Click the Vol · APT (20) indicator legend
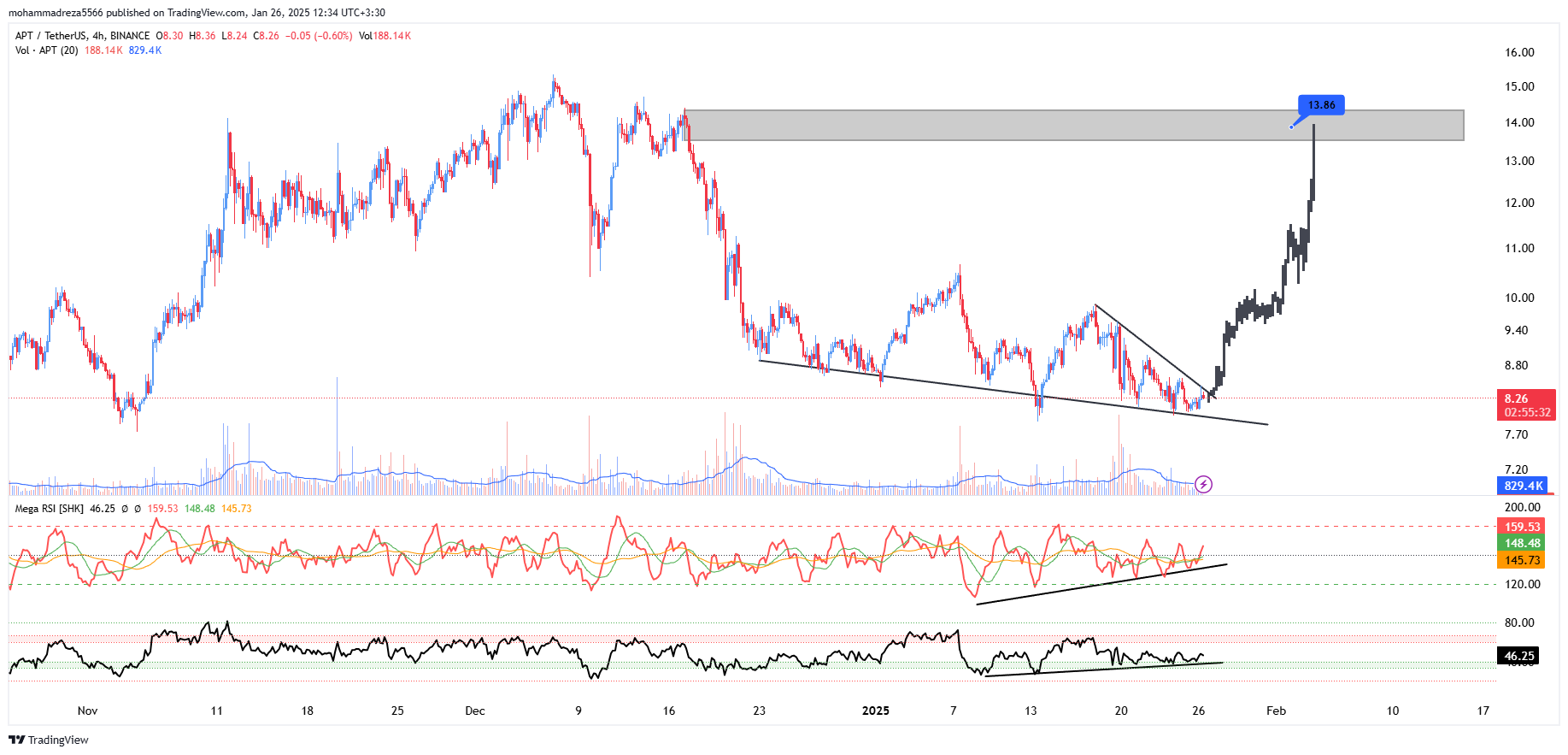Image resolution: width=1568 pixels, height=755 pixels. [47, 50]
